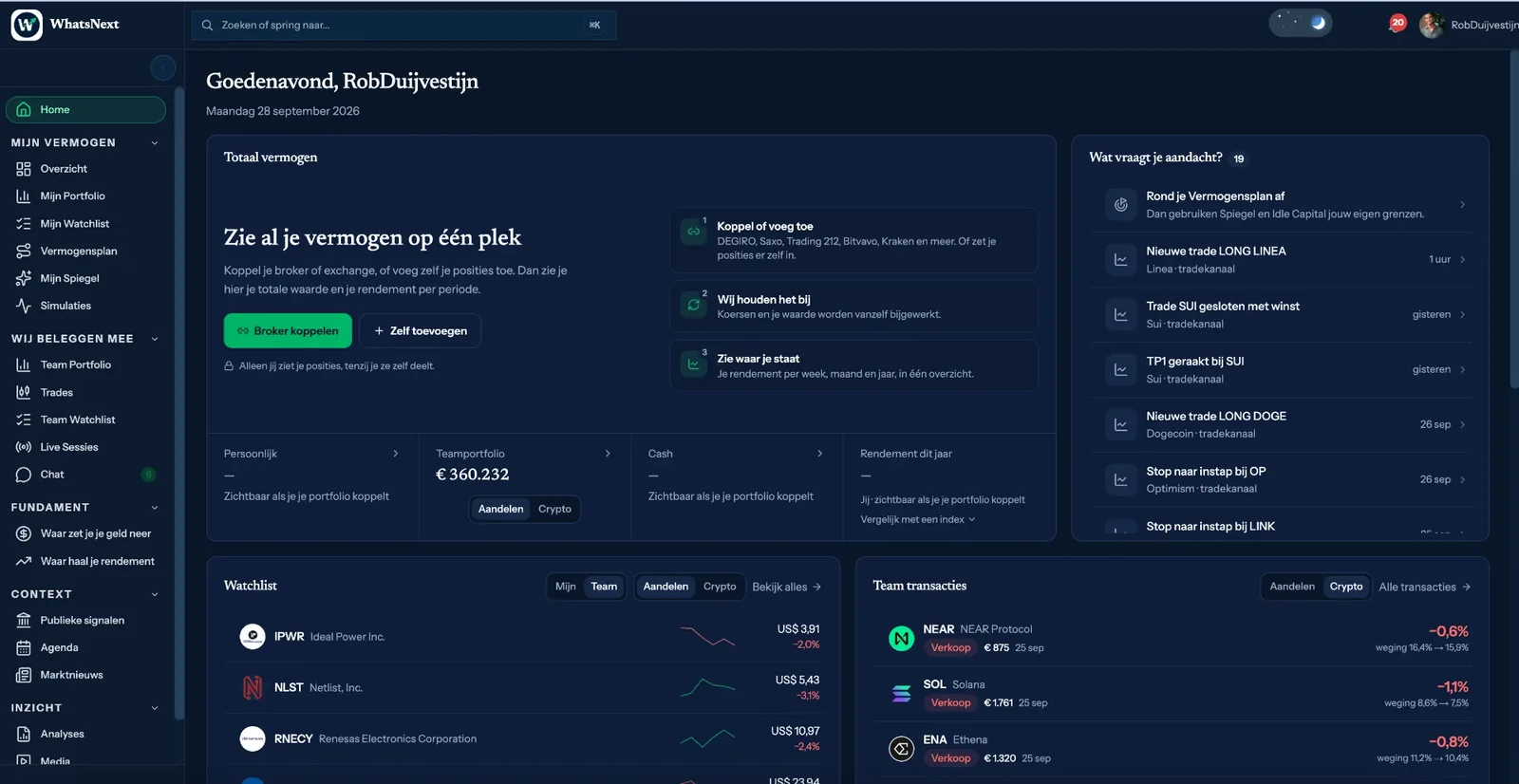Screen dimensions: 1519x784
Task: Collapse the INZICHT section
Action: tap(155, 708)
